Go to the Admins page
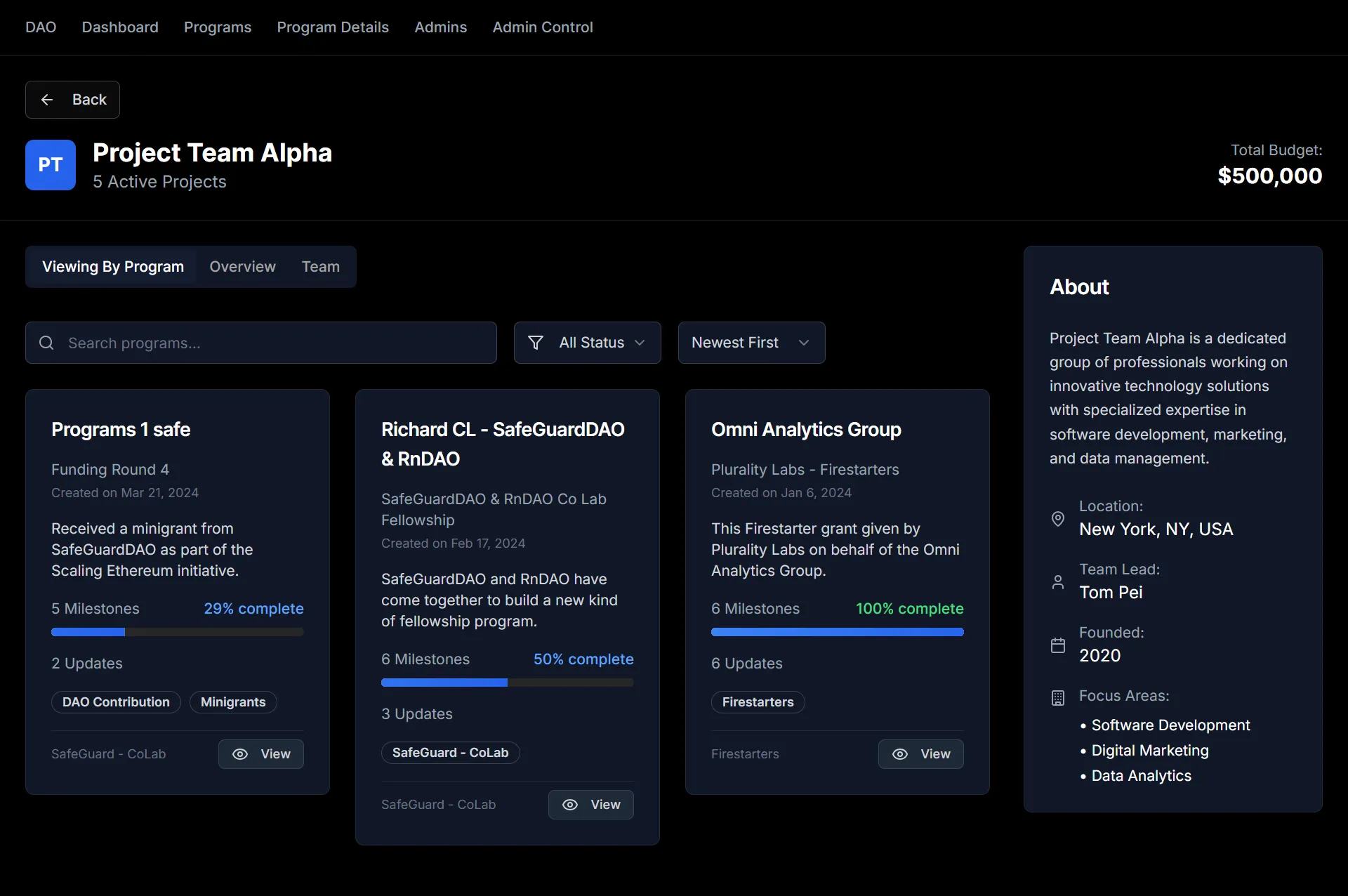 click(x=440, y=27)
